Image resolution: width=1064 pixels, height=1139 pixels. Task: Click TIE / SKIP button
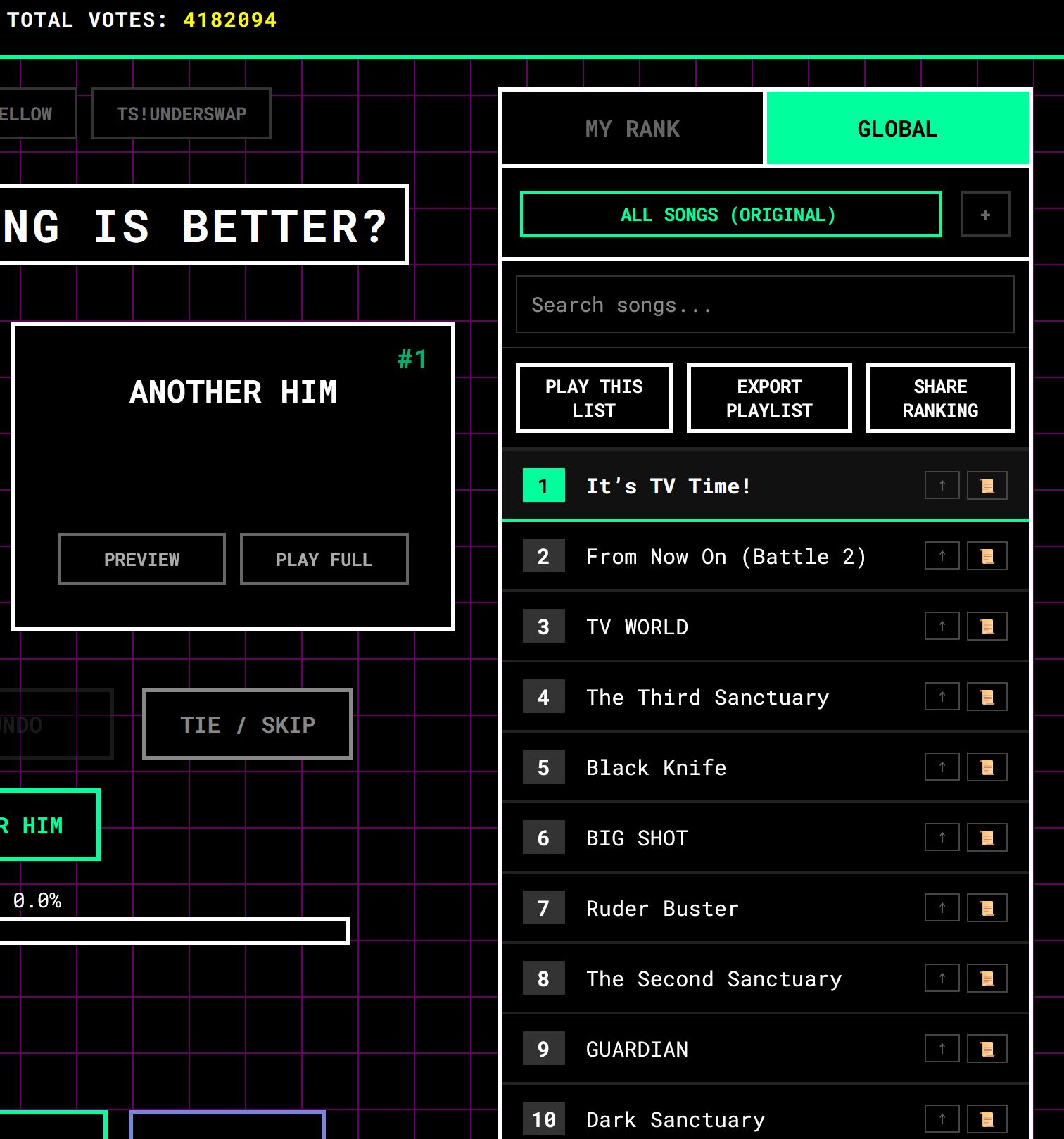coord(248,724)
